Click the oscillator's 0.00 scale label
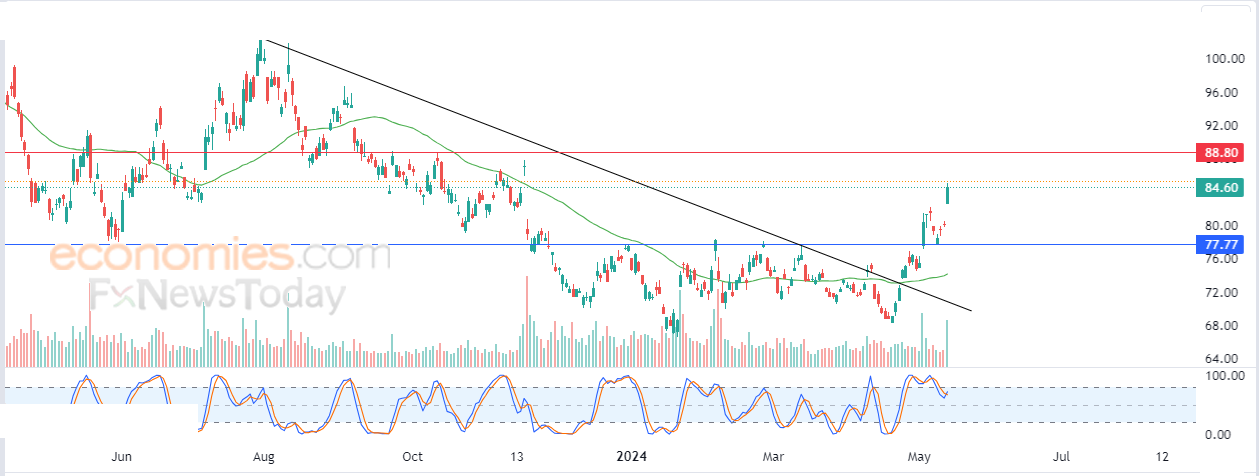This screenshot has height=476, width=1259. coord(1223,435)
